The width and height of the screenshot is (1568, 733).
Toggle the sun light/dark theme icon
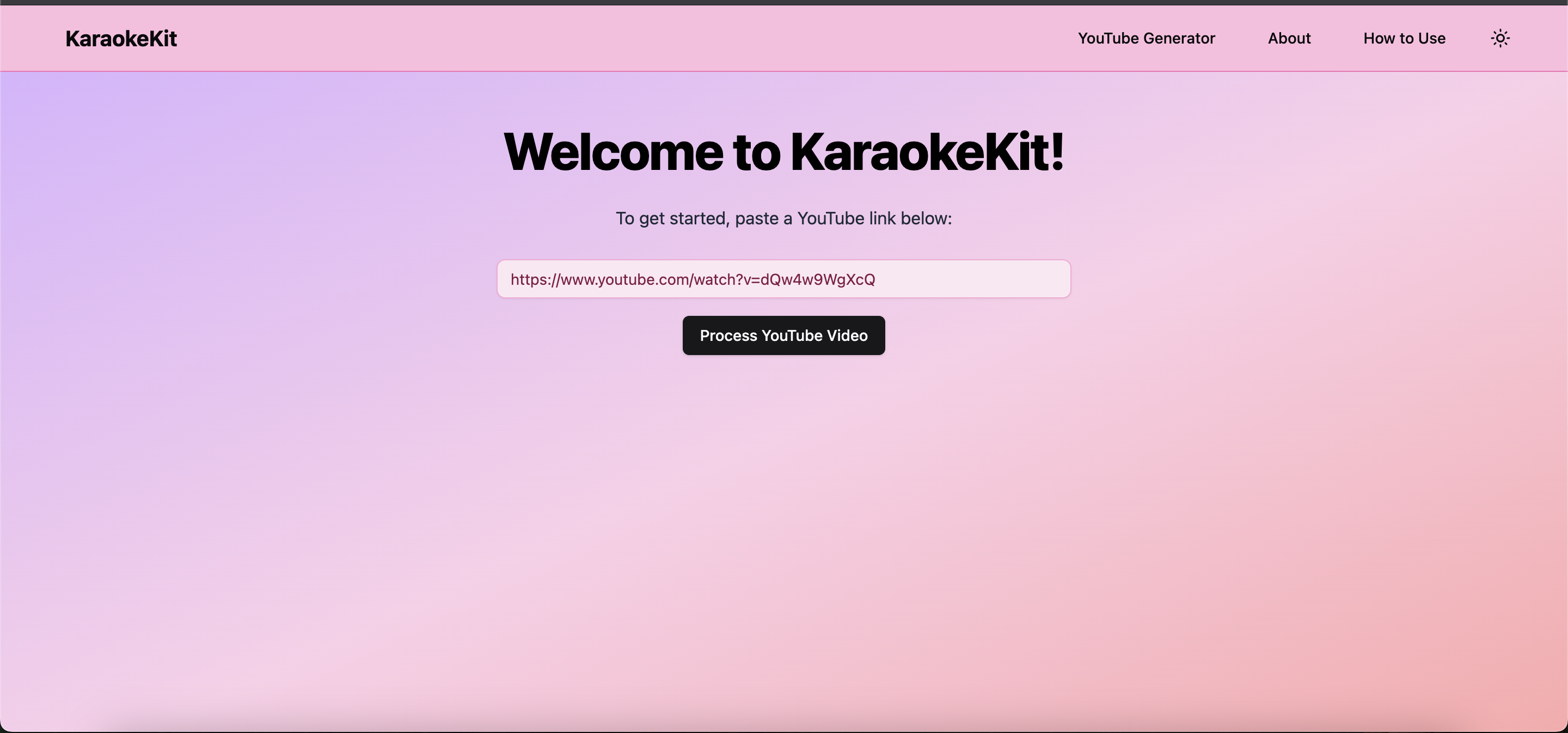pyautogui.click(x=1500, y=38)
